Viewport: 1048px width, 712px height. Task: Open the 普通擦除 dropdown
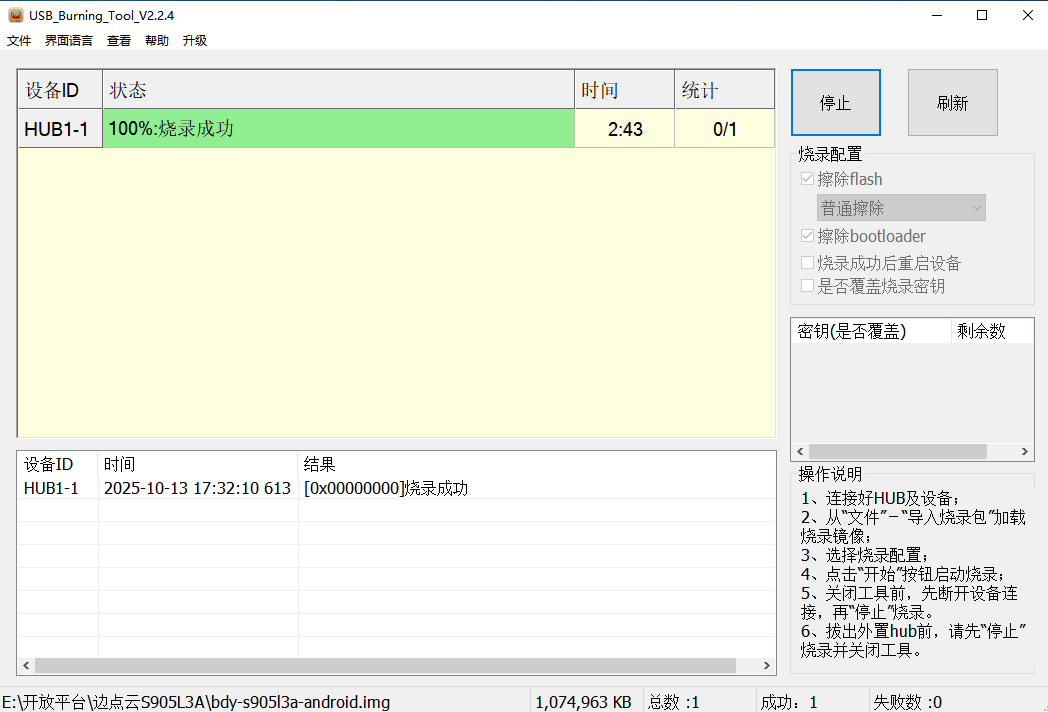point(900,207)
